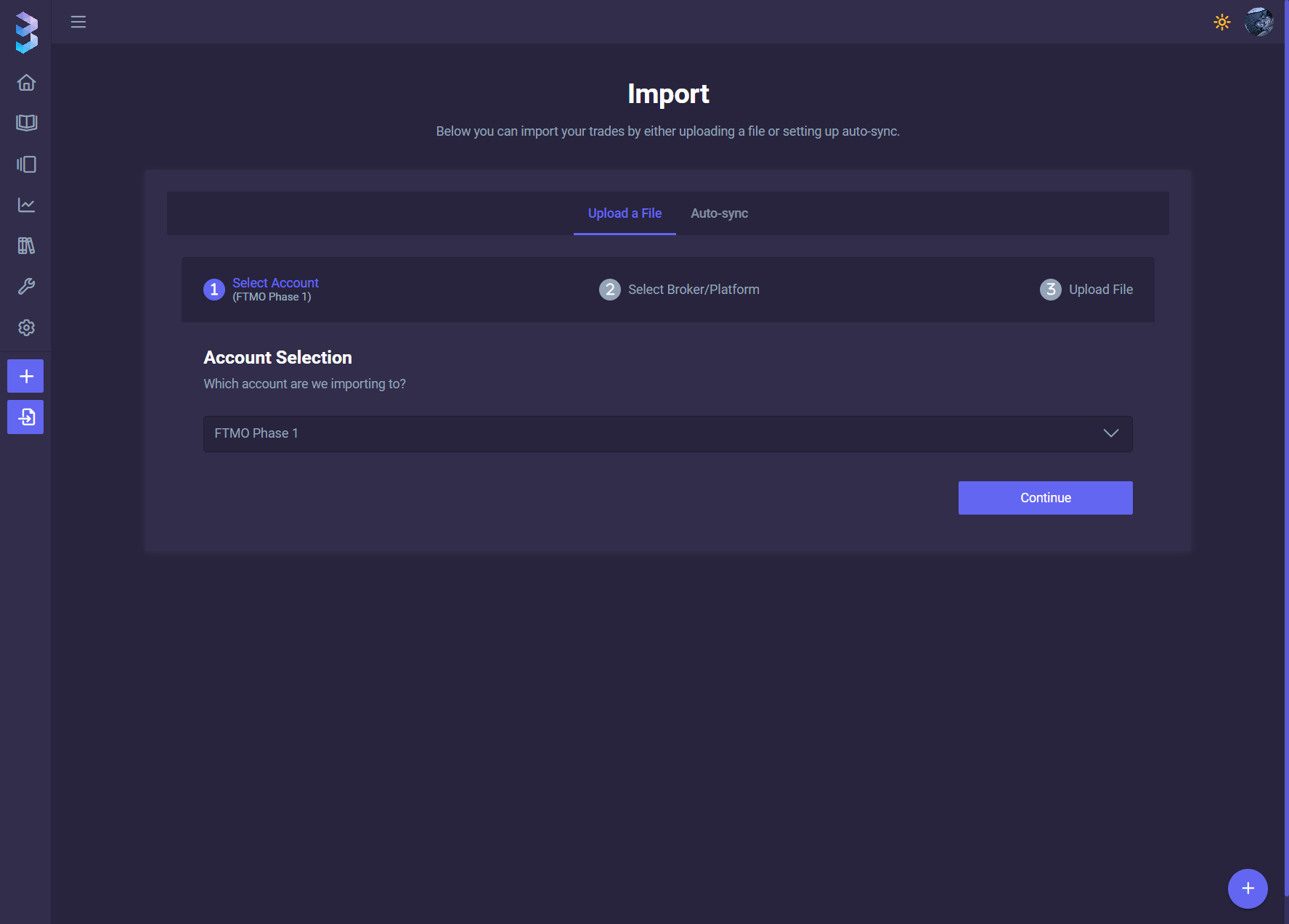1289x924 pixels.
Task: Open the Home dashboard icon
Action: [x=26, y=83]
